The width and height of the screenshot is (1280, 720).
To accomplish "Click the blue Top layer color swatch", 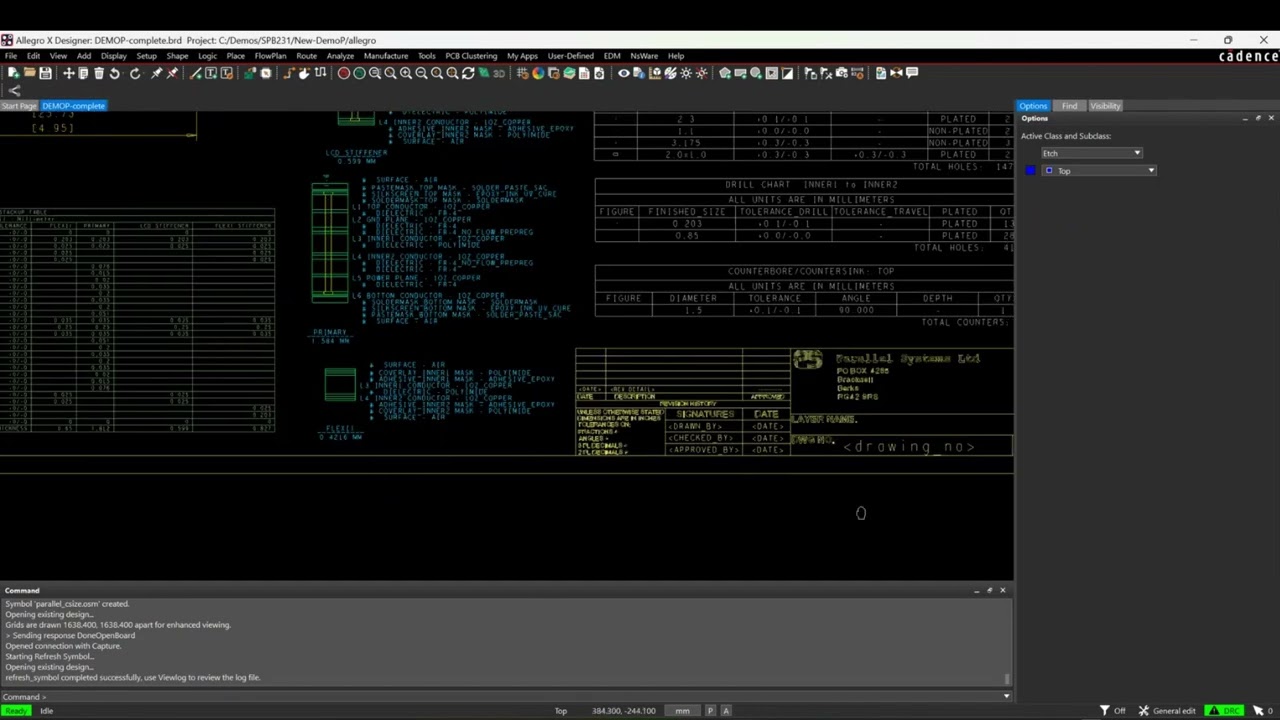I will (1030, 171).
